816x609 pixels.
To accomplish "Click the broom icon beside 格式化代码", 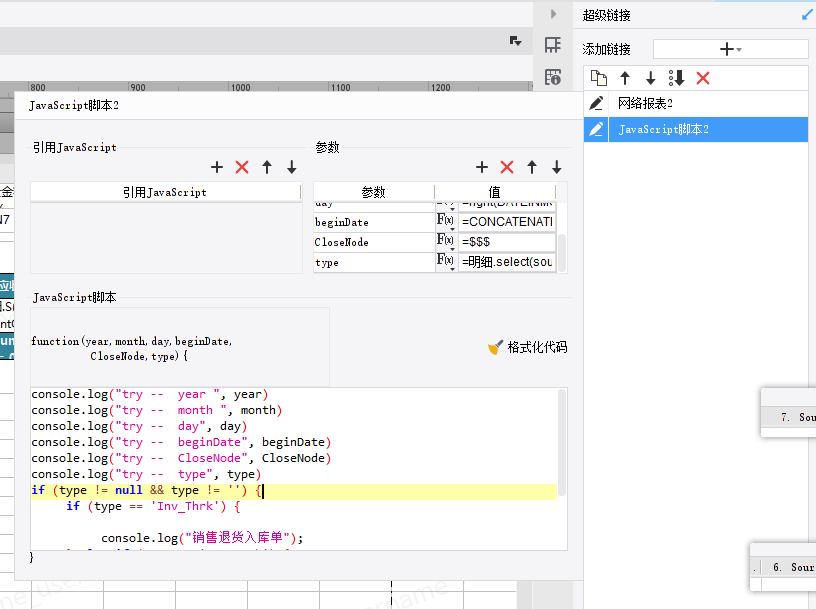I will tap(495, 347).
